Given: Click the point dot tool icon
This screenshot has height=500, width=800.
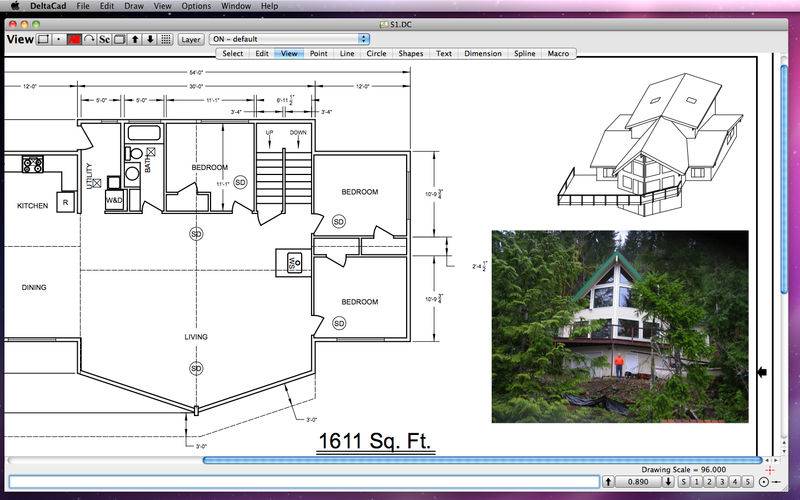Looking at the screenshot, I should 59,39.
